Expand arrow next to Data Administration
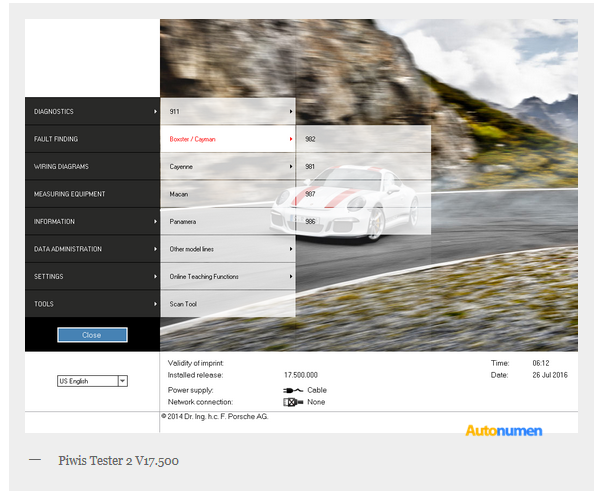 (155, 249)
